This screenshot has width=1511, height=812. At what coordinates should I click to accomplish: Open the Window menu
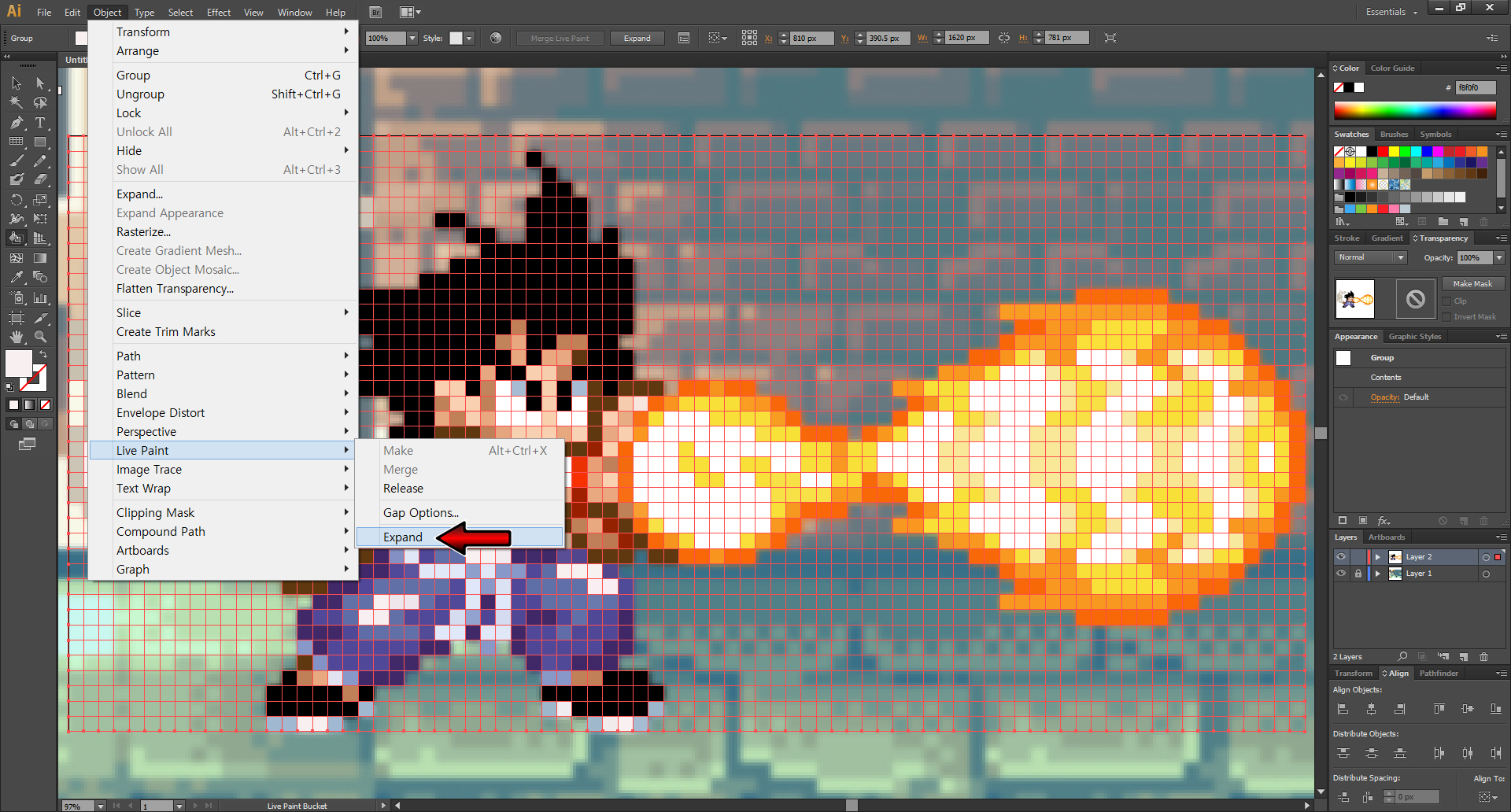point(295,12)
